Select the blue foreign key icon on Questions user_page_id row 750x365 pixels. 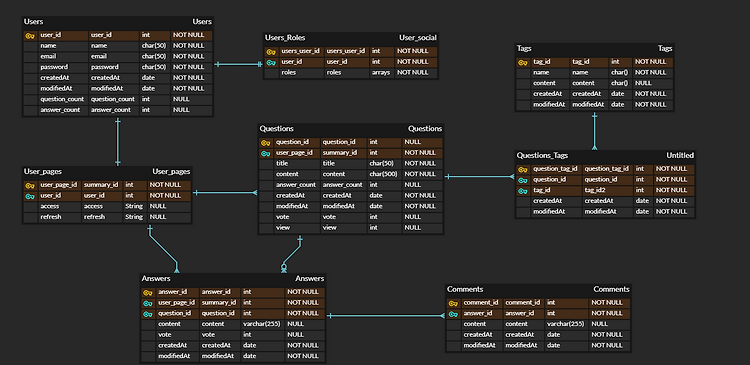tap(265, 154)
